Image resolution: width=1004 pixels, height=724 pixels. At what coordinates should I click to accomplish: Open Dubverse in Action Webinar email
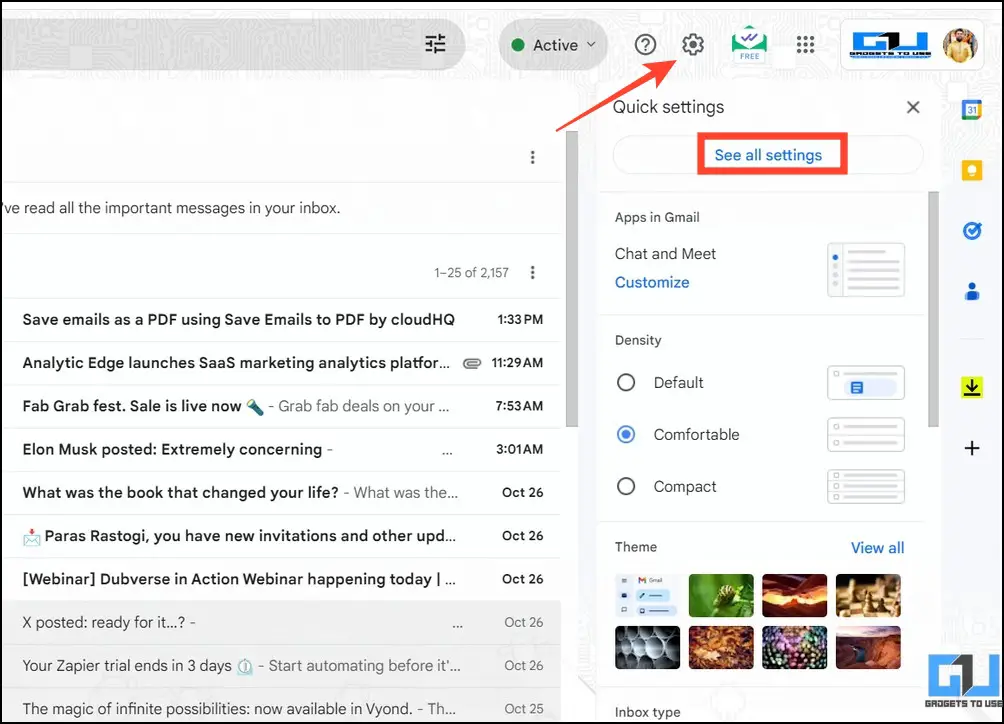(282, 579)
